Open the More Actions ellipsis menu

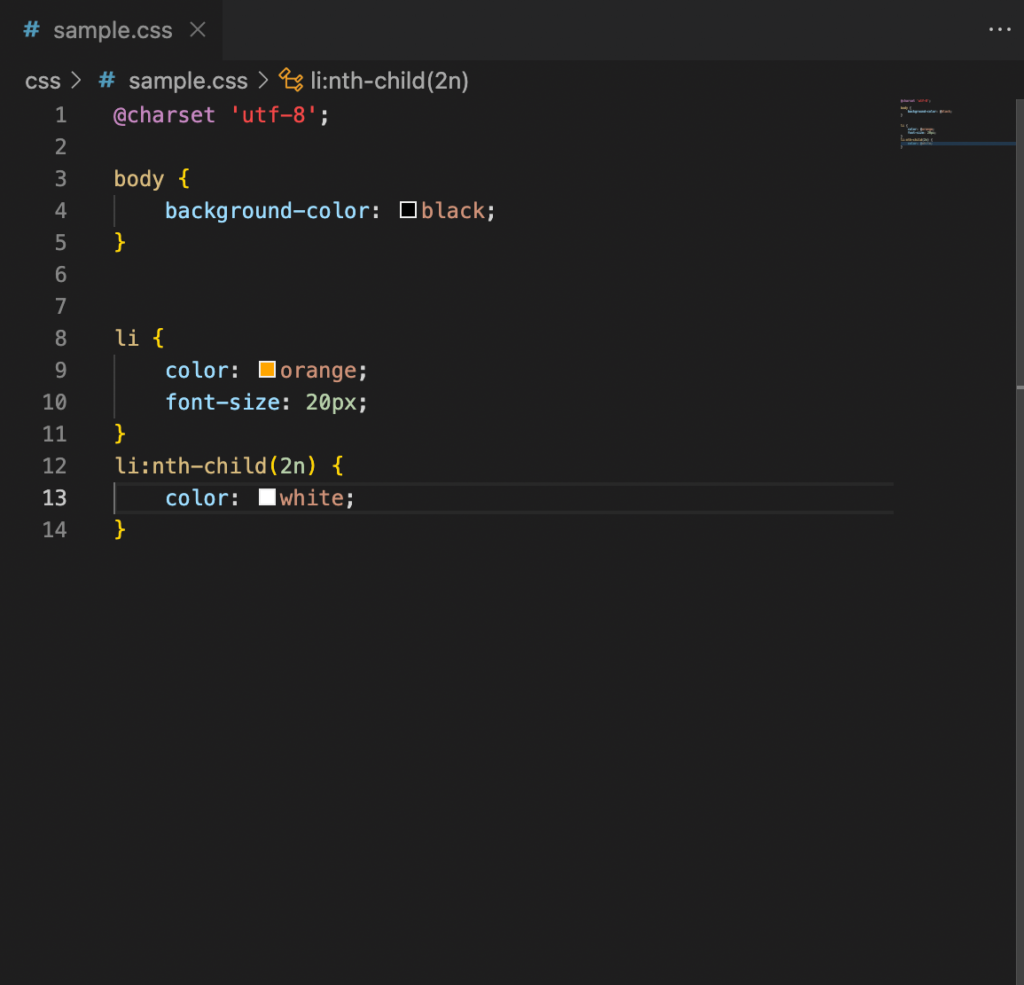pyautogui.click(x=999, y=30)
